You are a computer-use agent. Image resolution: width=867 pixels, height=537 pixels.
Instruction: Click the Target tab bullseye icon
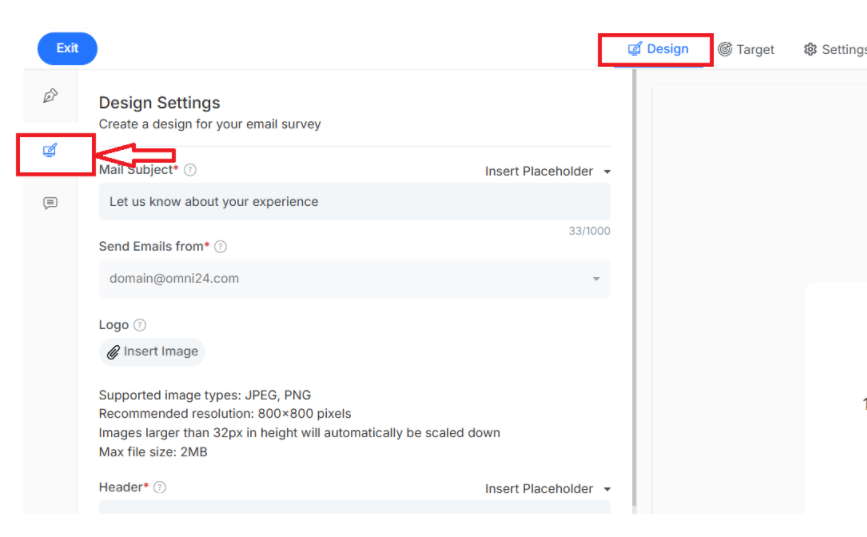tap(725, 49)
